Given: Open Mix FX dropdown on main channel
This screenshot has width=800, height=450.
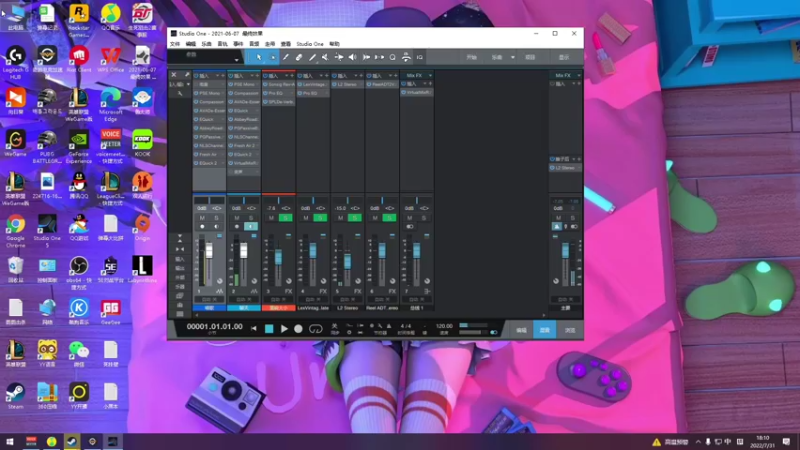Looking at the screenshot, I should click(579, 76).
